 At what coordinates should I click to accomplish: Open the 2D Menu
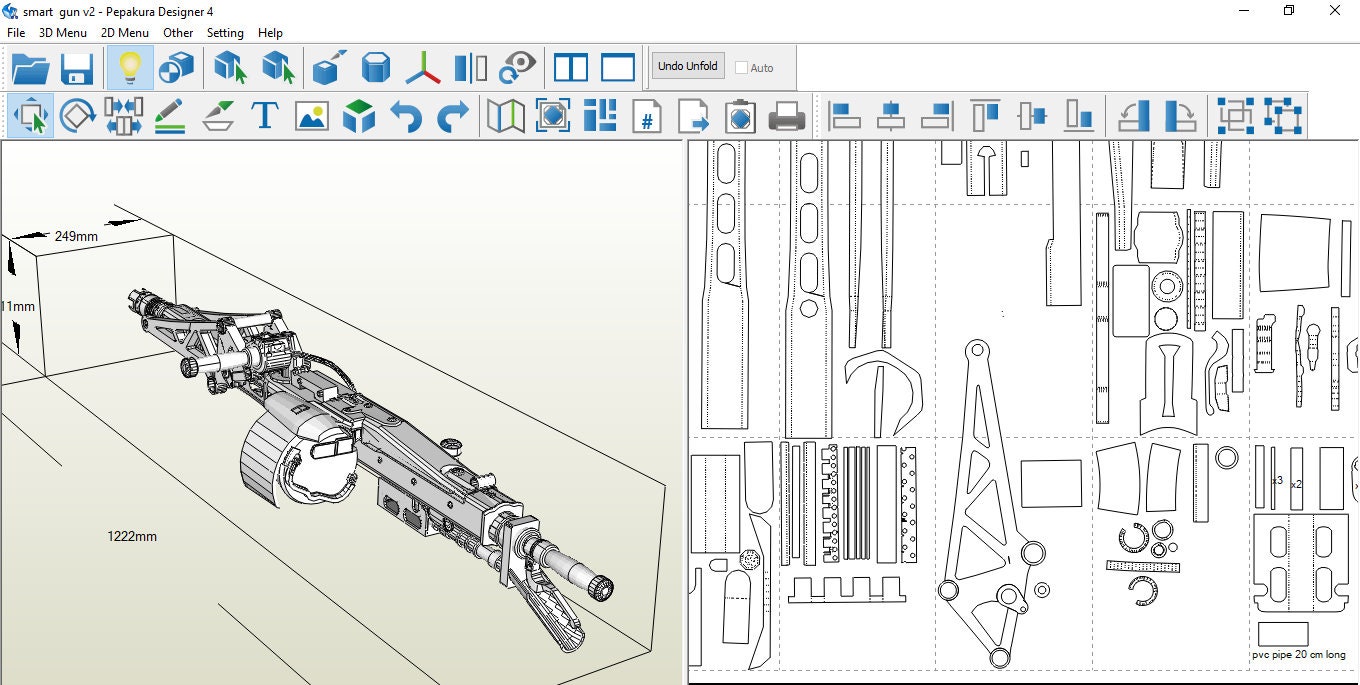(x=125, y=32)
